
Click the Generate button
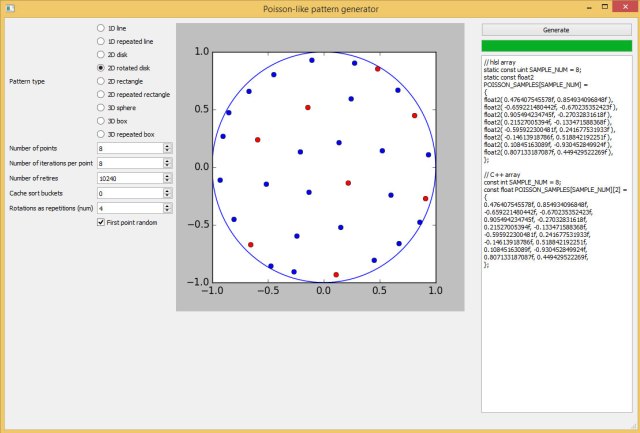pyautogui.click(x=556, y=29)
